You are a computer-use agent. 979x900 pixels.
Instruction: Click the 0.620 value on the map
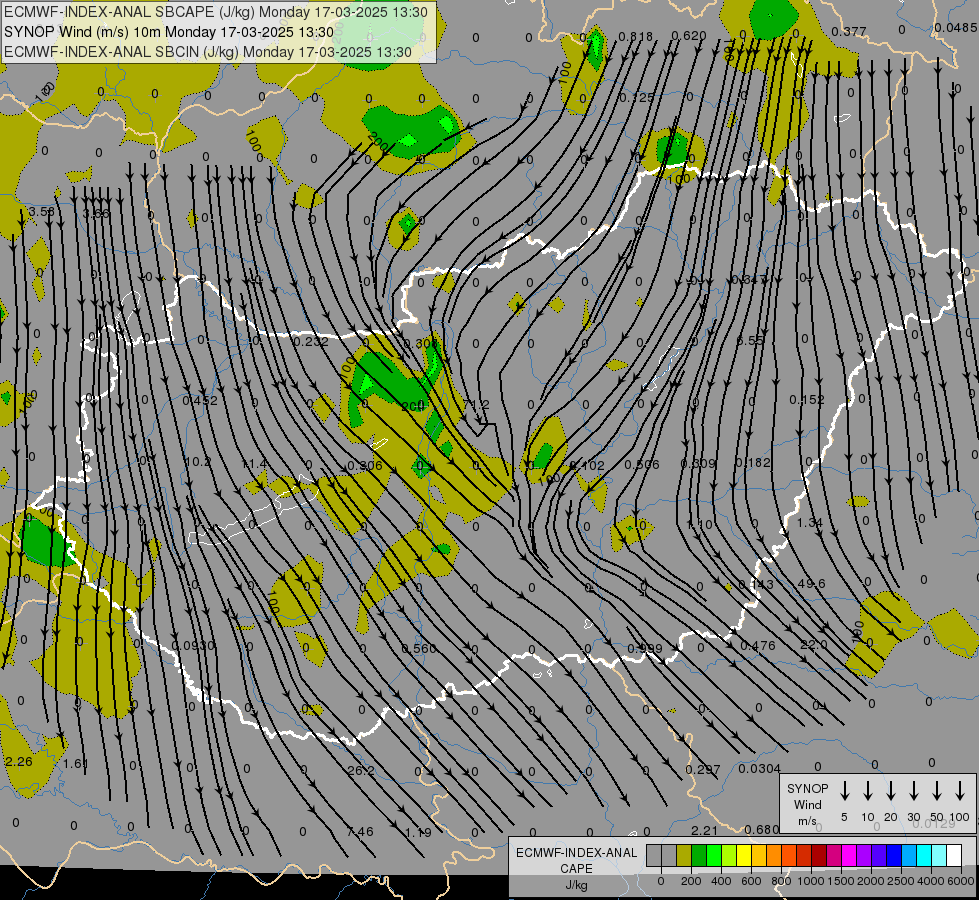pyautogui.click(x=689, y=36)
